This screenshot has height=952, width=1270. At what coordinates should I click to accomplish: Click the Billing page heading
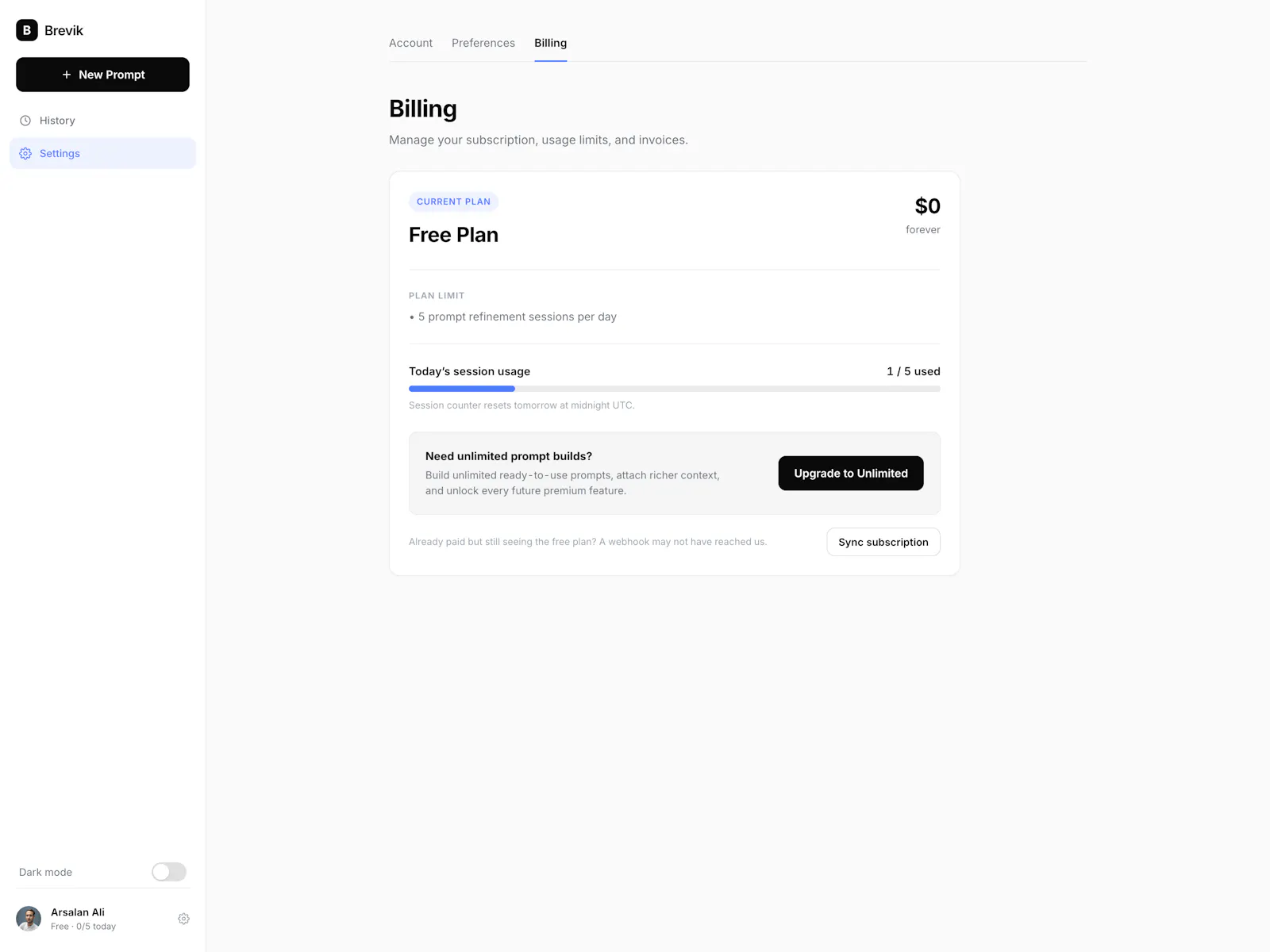(x=423, y=109)
